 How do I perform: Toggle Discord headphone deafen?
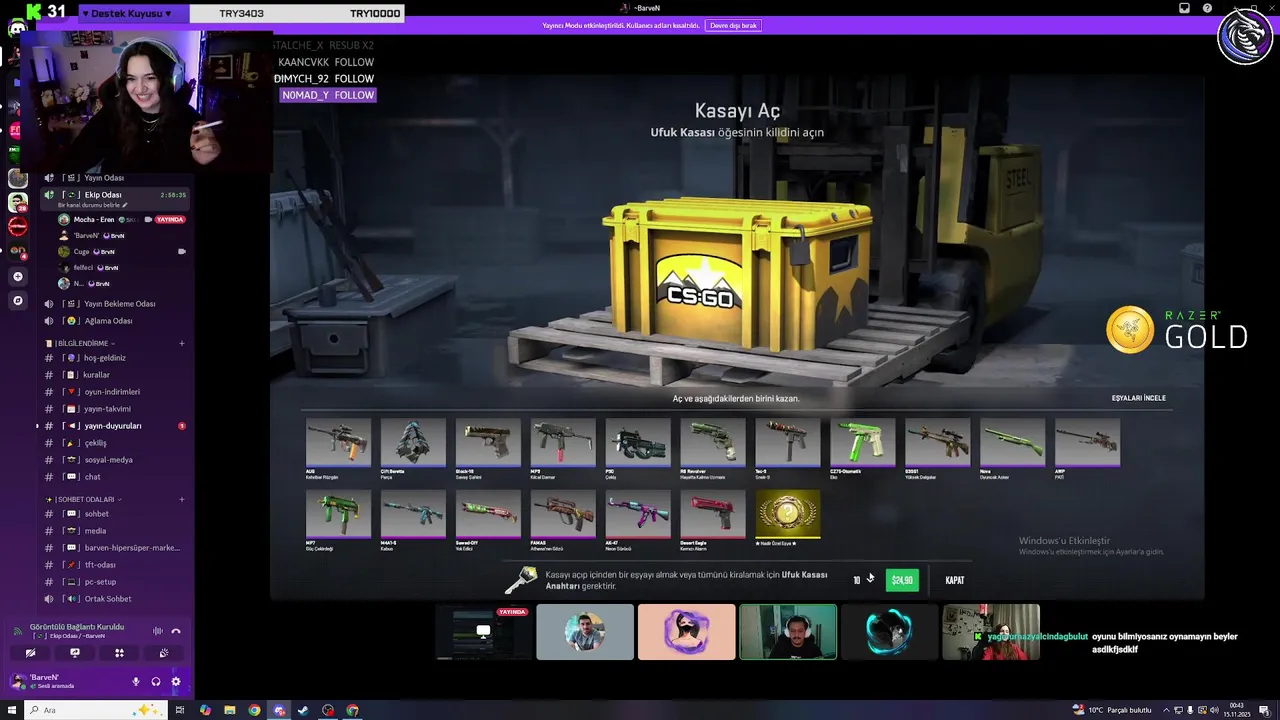click(x=156, y=682)
